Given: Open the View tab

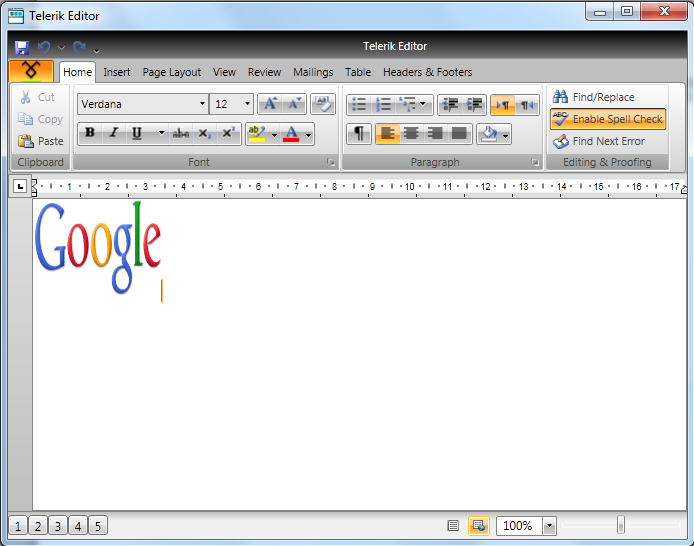Looking at the screenshot, I should click(x=224, y=72).
